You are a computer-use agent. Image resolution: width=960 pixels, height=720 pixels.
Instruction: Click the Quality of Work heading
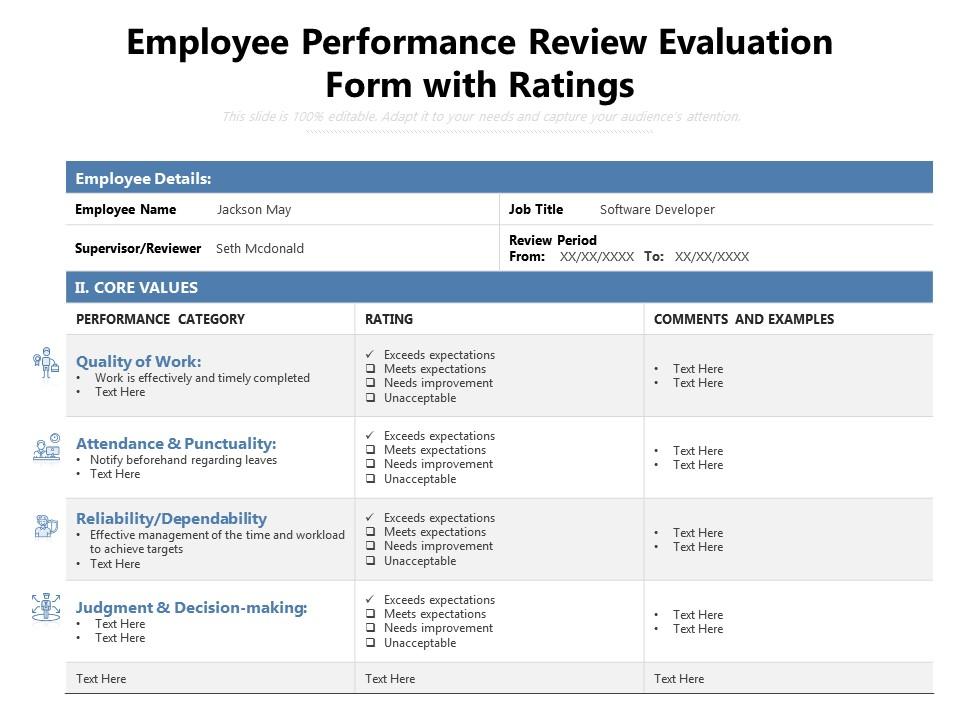tap(138, 362)
